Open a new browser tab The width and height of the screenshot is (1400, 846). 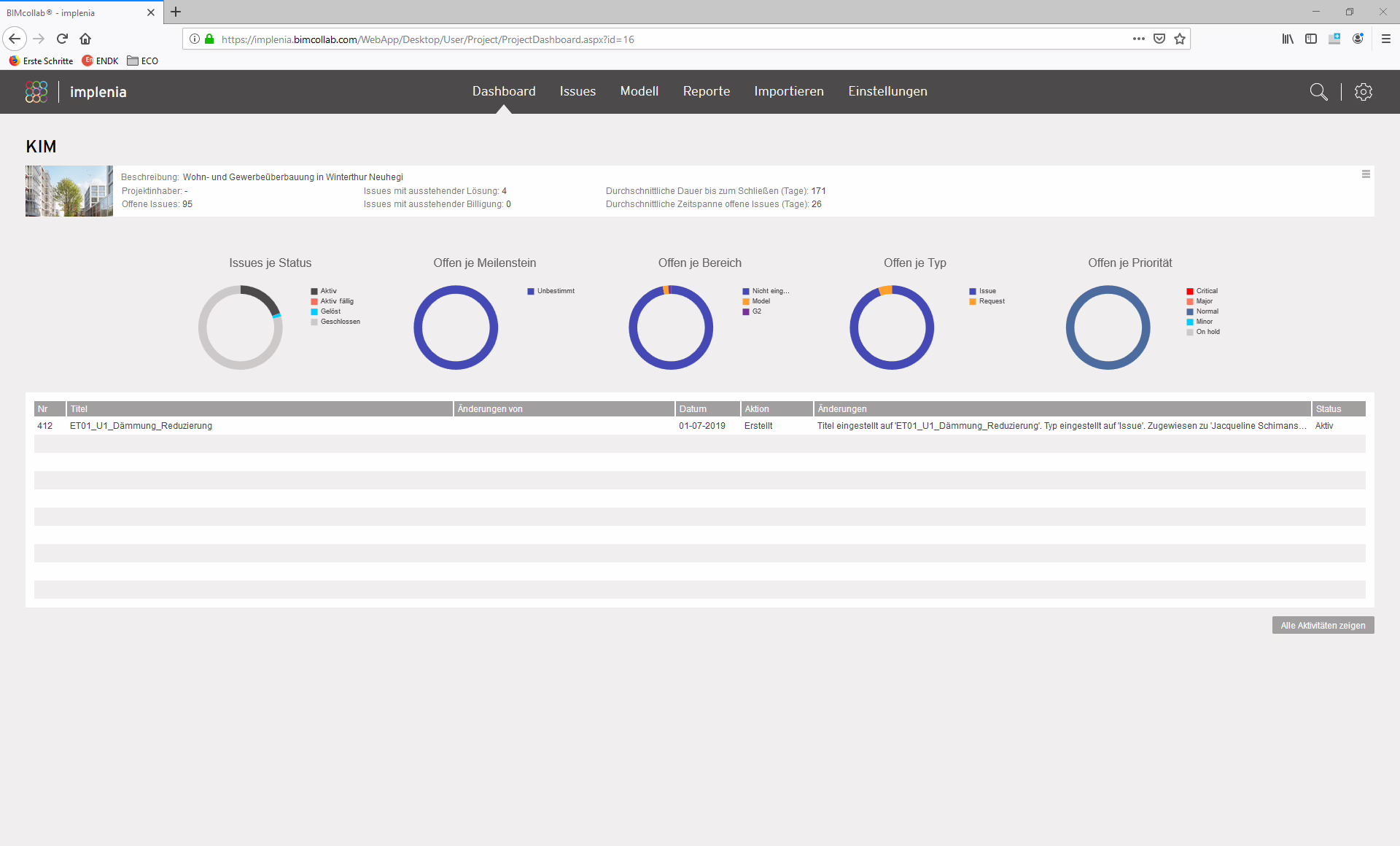point(176,12)
